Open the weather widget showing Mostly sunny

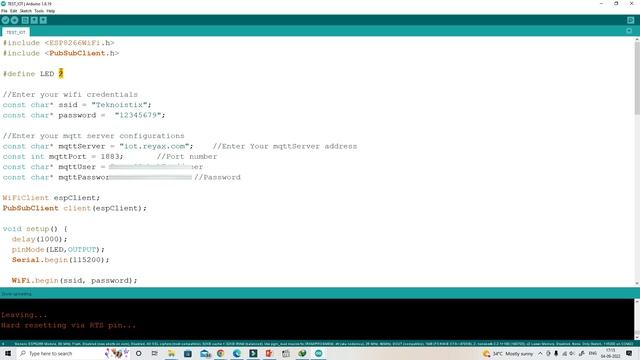(x=509, y=353)
